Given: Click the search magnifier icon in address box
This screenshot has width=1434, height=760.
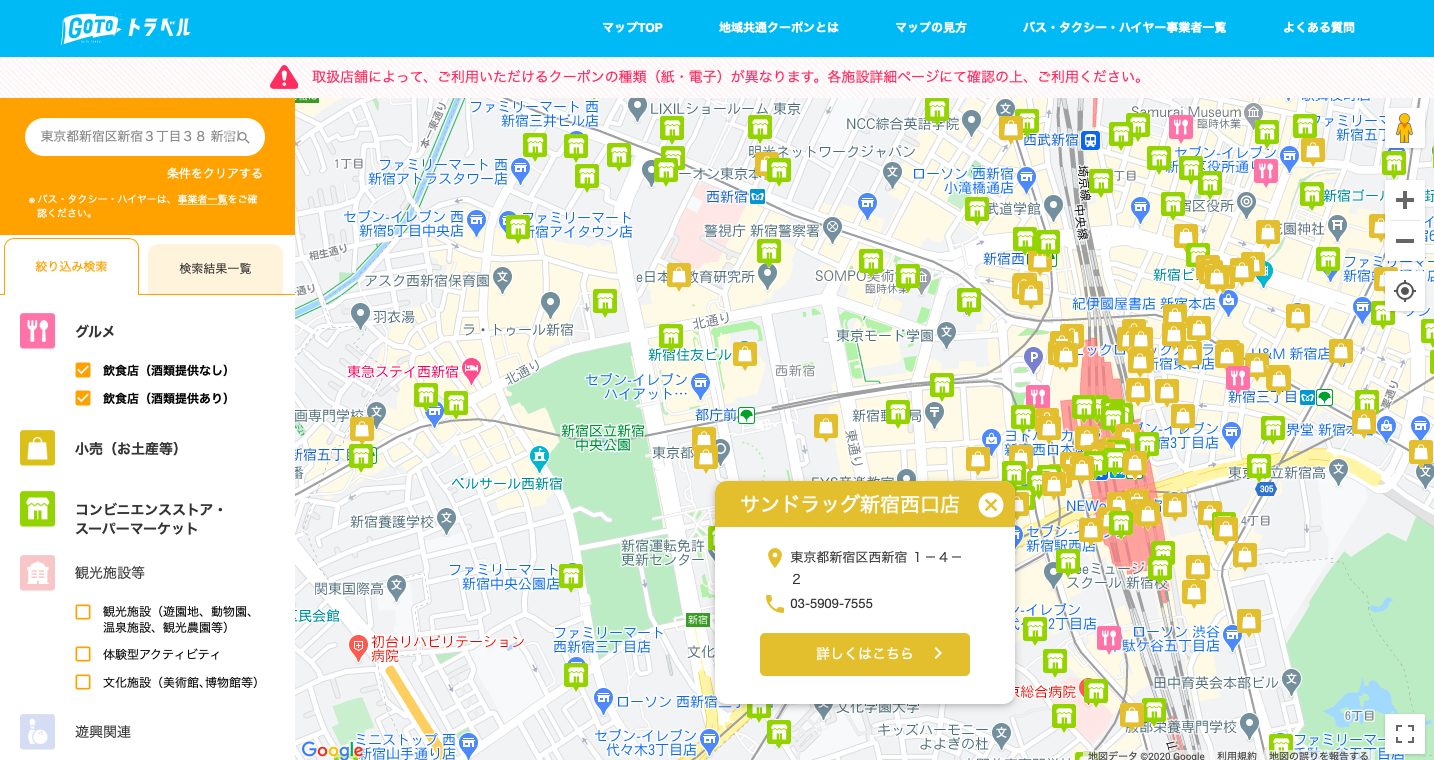Looking at the screenshot, I should pos(243,137).
